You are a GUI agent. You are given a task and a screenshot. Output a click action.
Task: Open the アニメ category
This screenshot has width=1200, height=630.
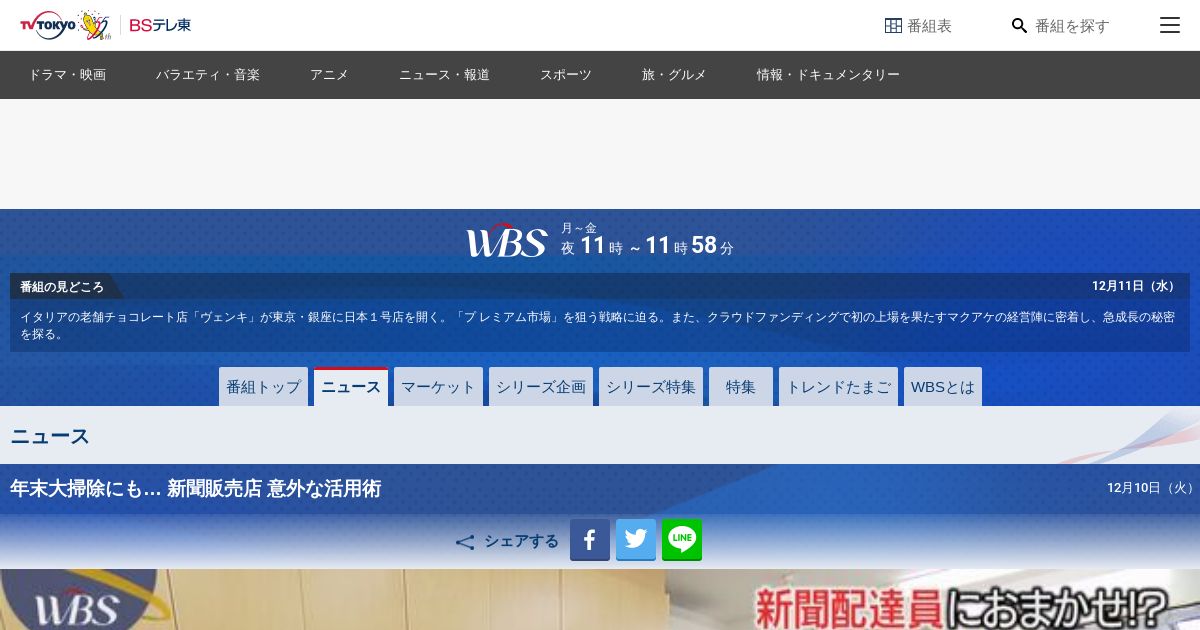(x=329, y=75)
